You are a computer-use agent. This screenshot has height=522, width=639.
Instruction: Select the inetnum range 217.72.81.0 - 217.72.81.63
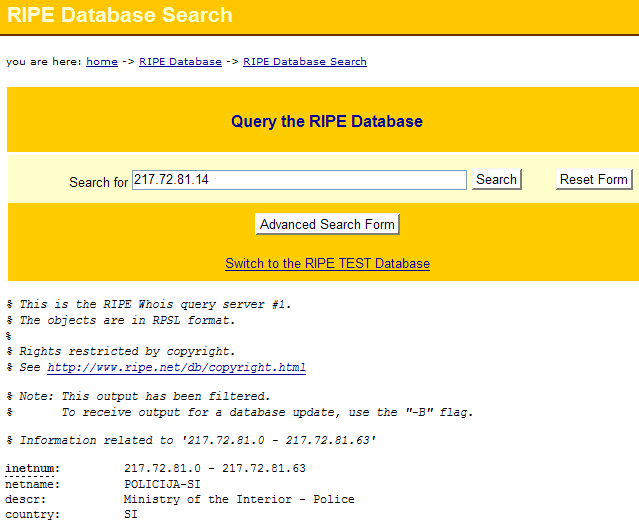tap(215, 469)
